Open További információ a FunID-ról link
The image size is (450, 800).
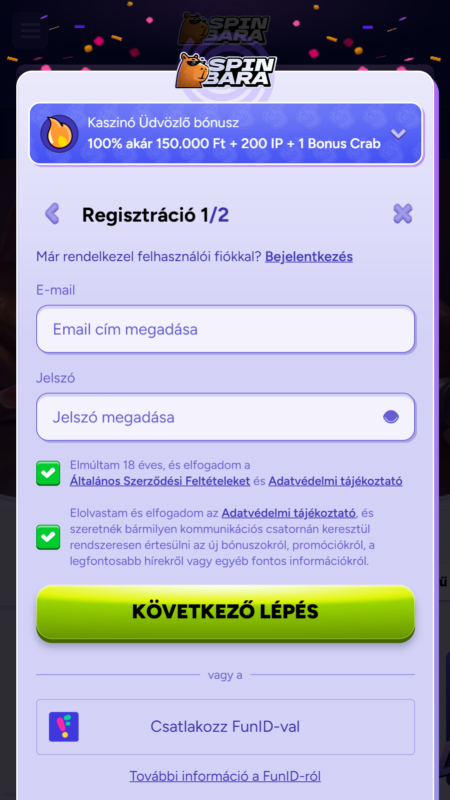pyautogui.click(x=225, y=776)
